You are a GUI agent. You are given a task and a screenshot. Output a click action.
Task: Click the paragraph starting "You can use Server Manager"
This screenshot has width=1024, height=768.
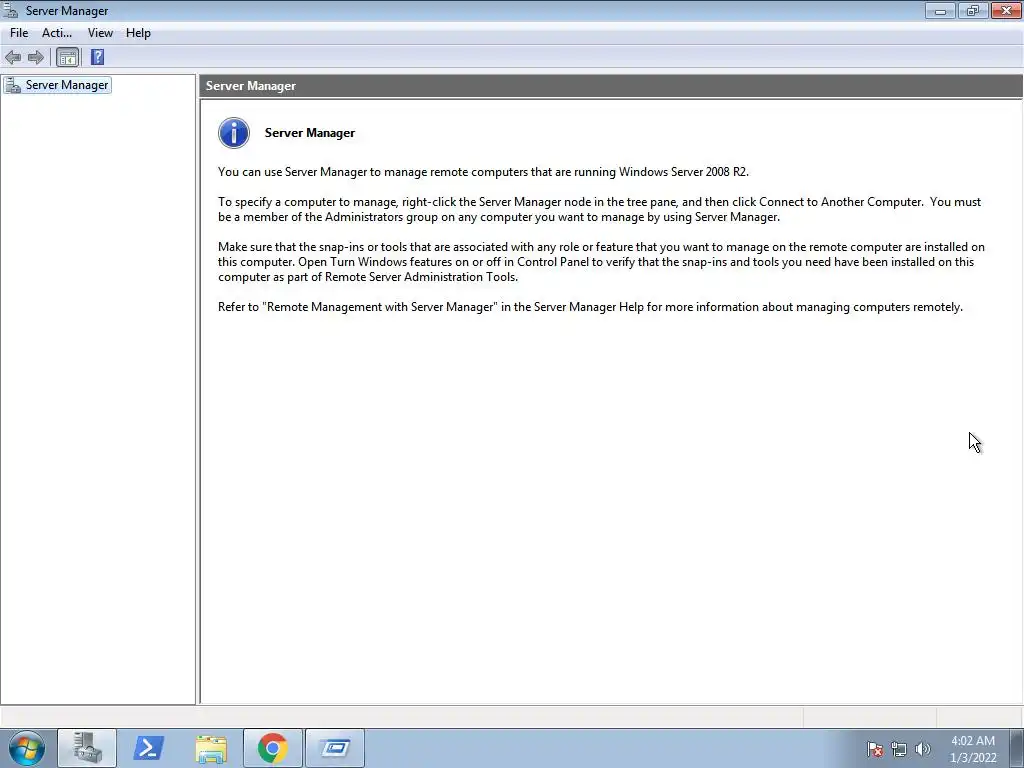pos(483,172)
